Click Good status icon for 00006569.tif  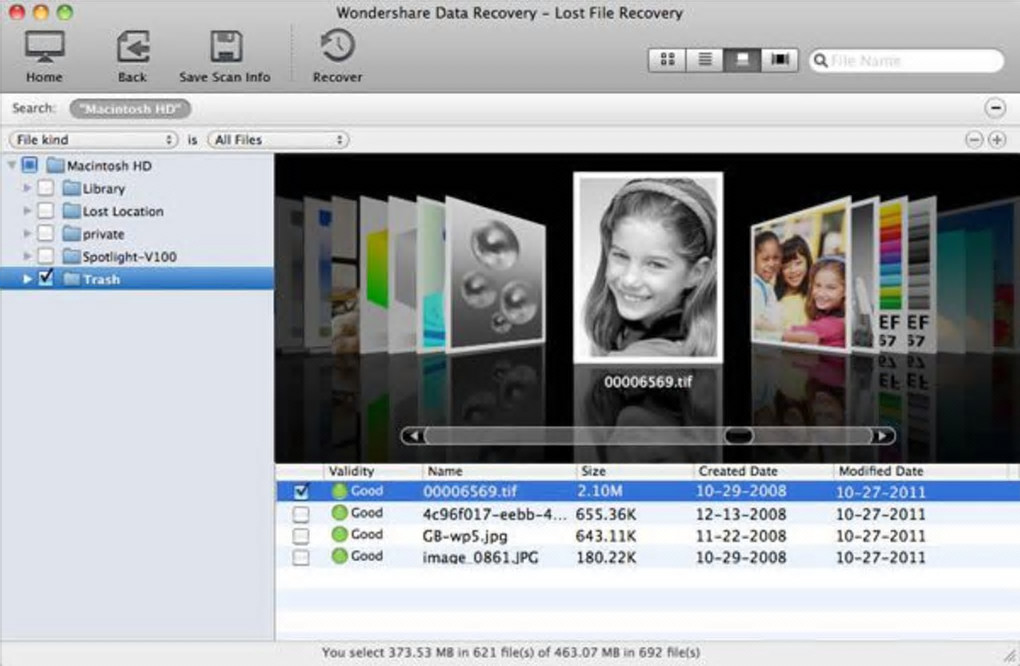tap(339, 491)
